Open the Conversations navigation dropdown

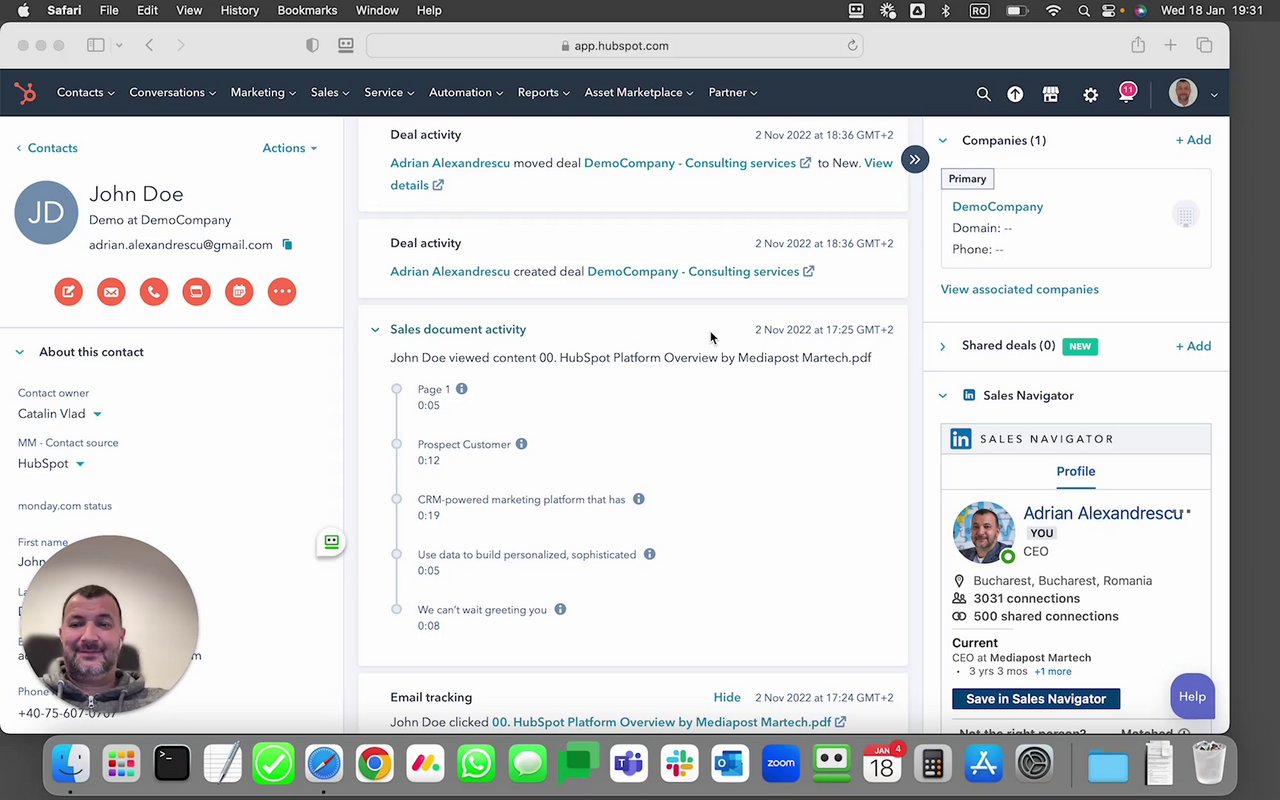coord(173,93)
